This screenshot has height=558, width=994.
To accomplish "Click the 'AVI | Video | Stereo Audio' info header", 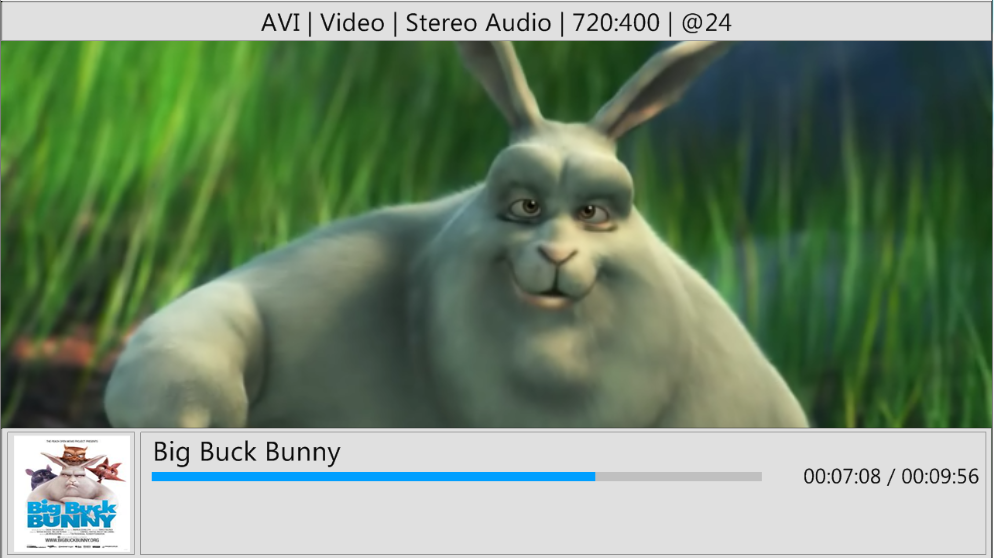I will [496, 23].
